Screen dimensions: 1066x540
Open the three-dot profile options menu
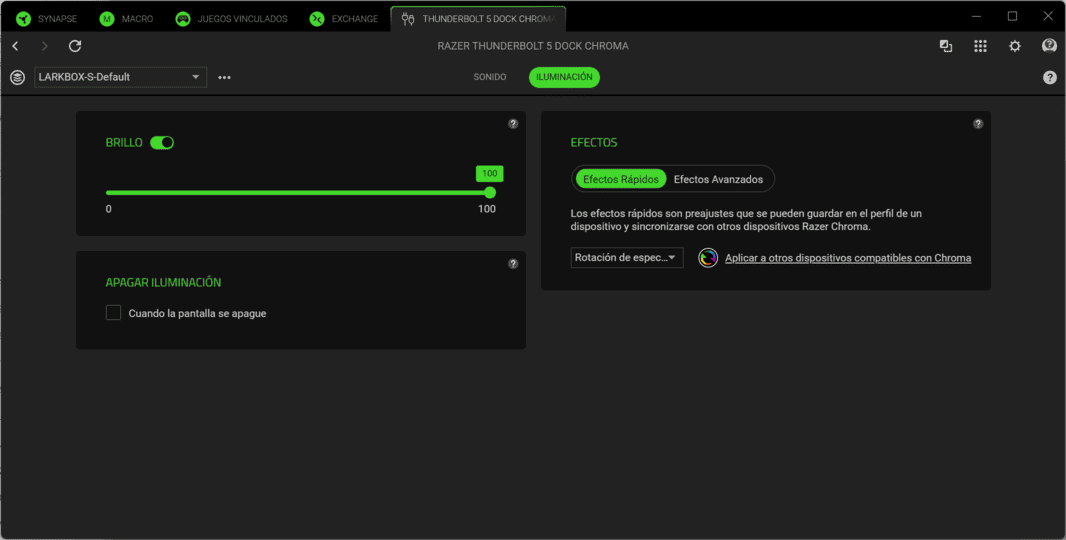coord(224,77)
